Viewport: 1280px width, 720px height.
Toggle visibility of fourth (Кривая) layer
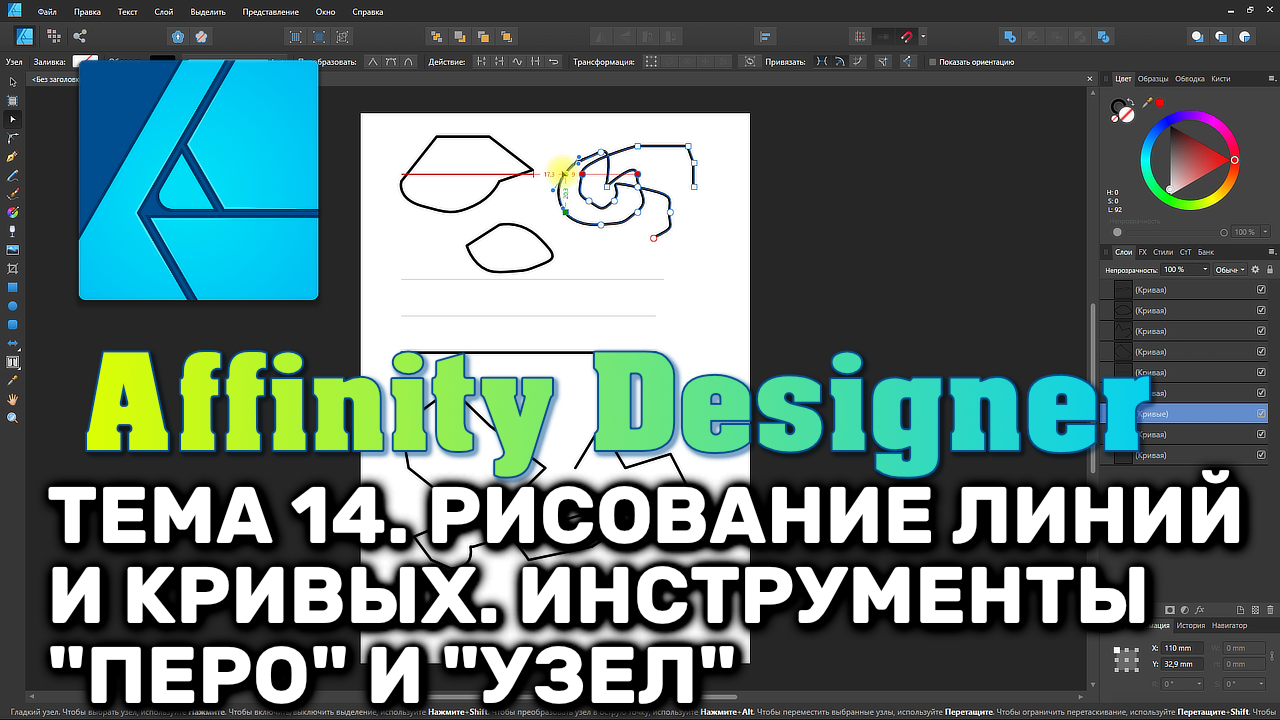tap(1261, 352)
